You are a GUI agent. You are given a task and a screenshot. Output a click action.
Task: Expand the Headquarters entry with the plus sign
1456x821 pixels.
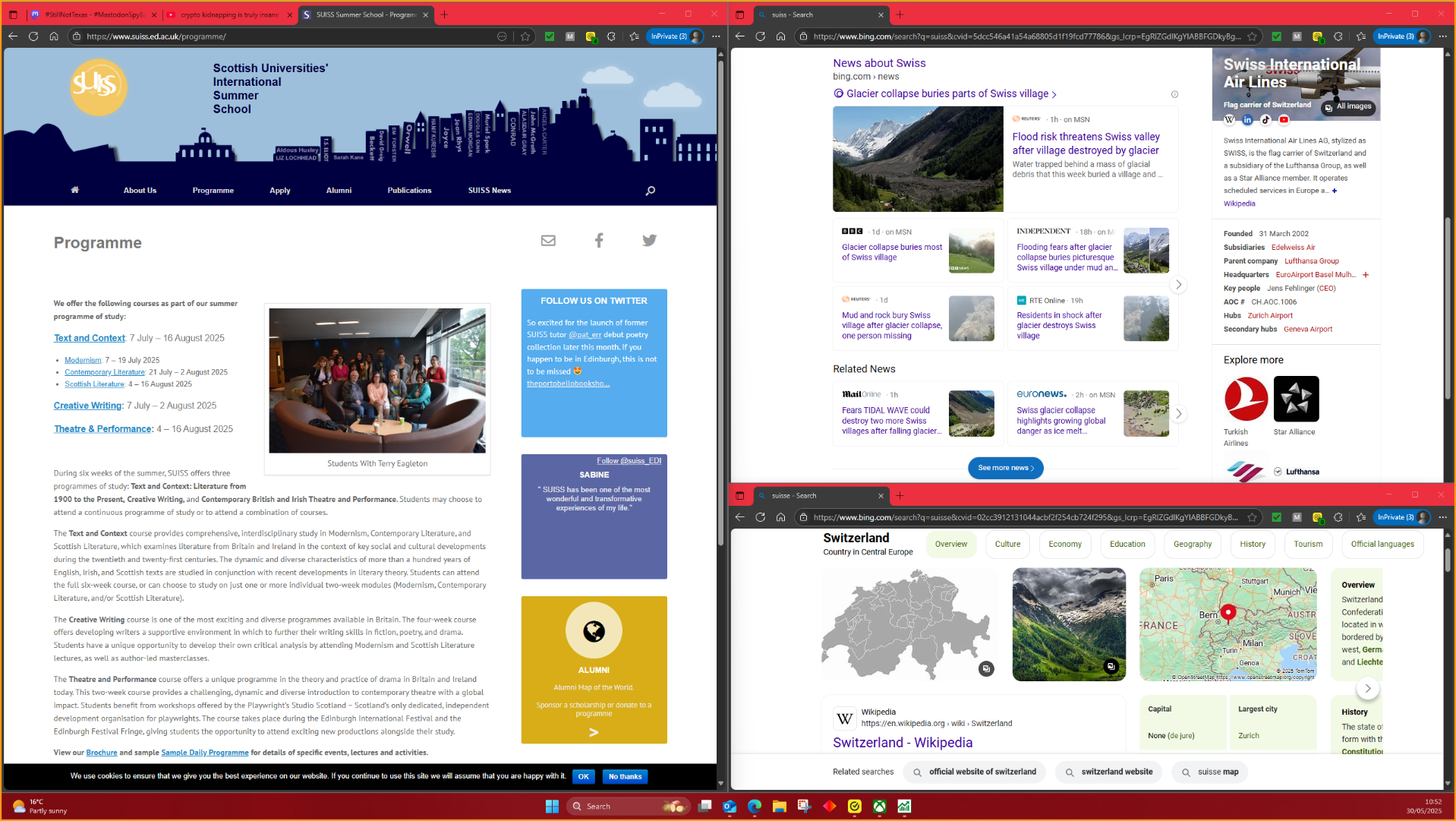click(x=1366, y=275)
